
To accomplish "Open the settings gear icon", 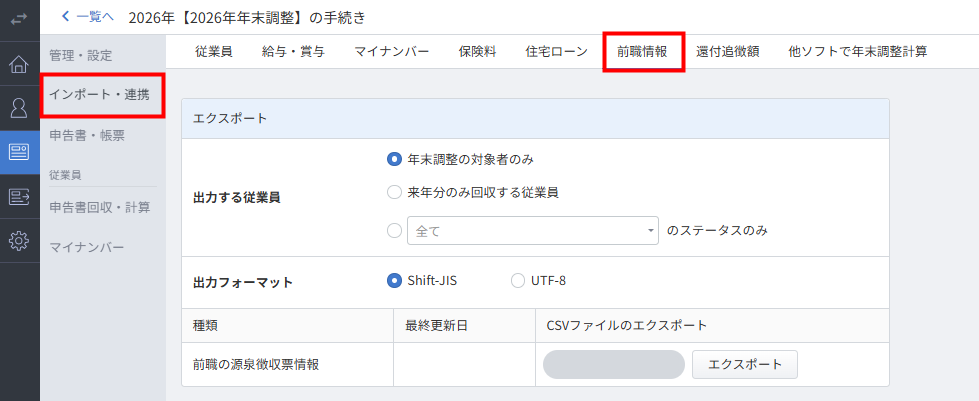I will (19, 240).
